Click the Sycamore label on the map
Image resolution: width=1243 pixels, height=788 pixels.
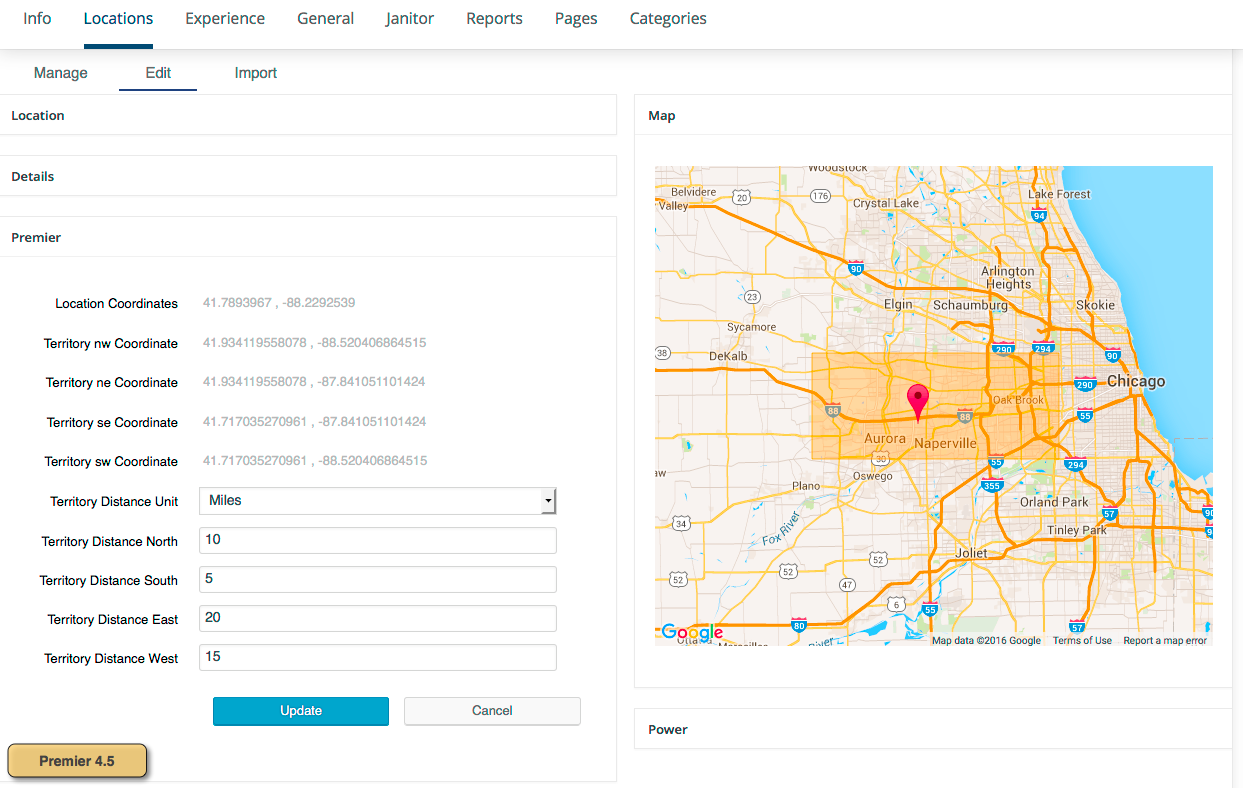point(751,327)
